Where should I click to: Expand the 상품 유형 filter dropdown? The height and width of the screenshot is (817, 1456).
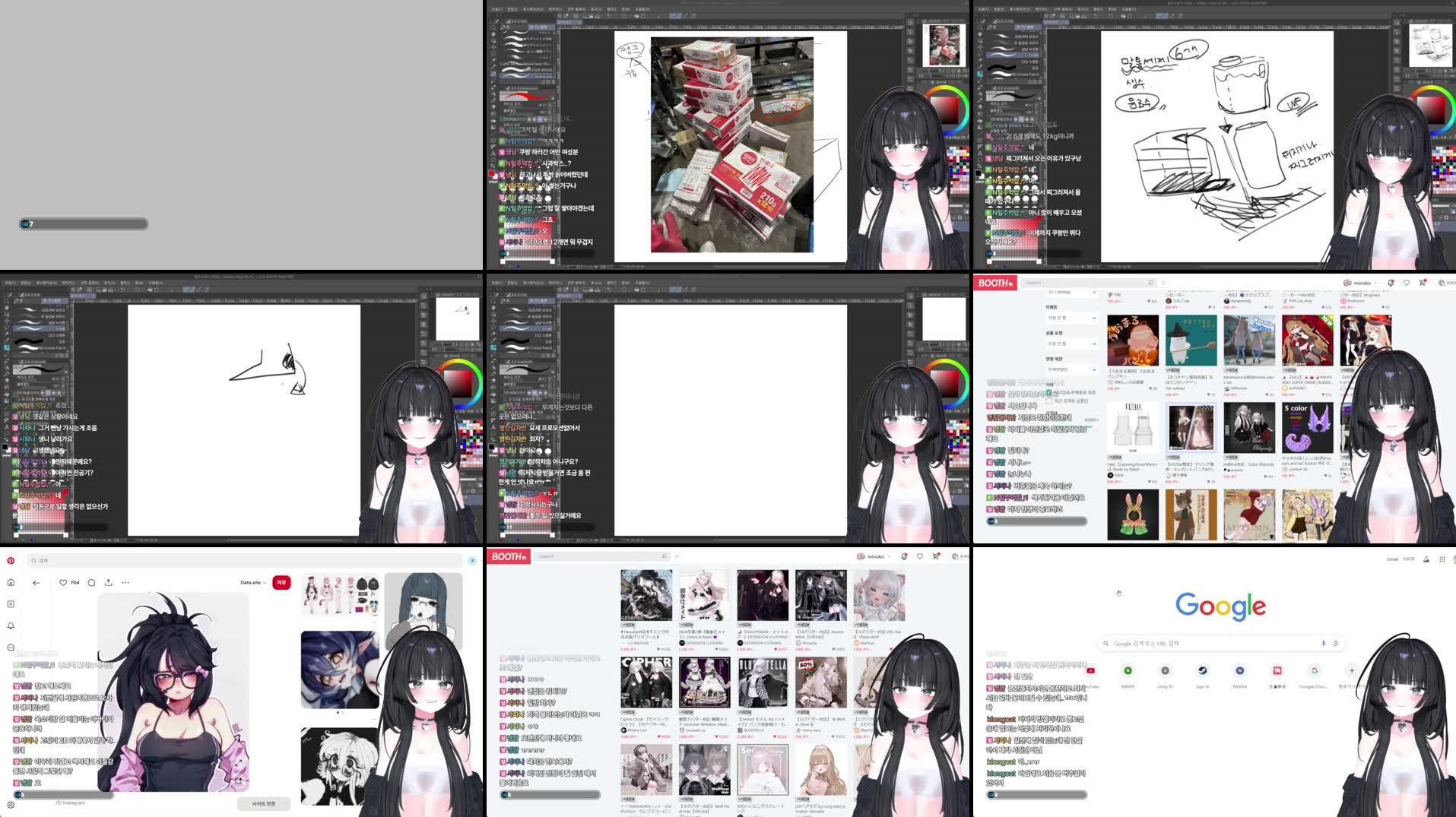coord(1071,344)
